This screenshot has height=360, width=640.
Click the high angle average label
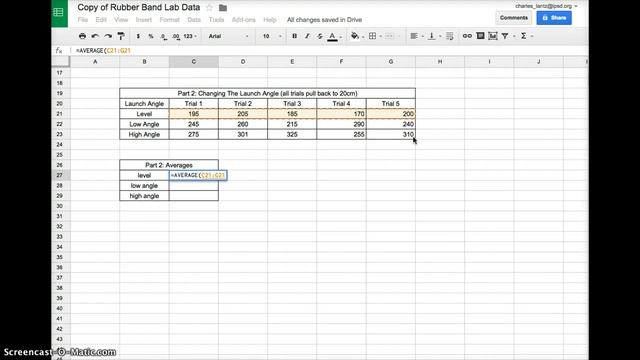click(x=144, y=196)
